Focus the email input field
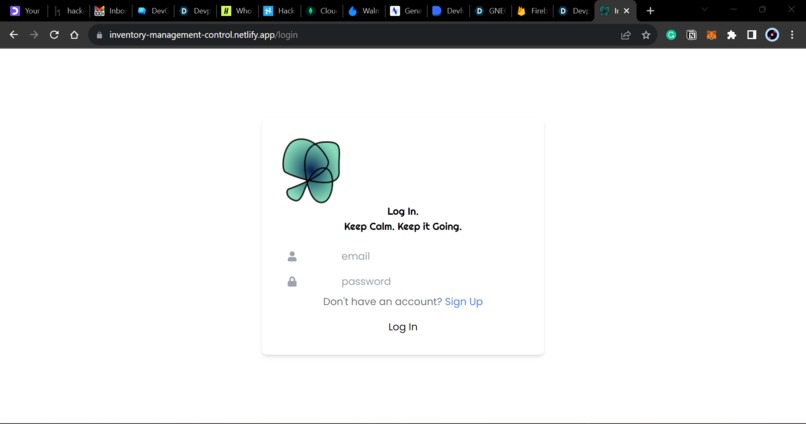 403,256
